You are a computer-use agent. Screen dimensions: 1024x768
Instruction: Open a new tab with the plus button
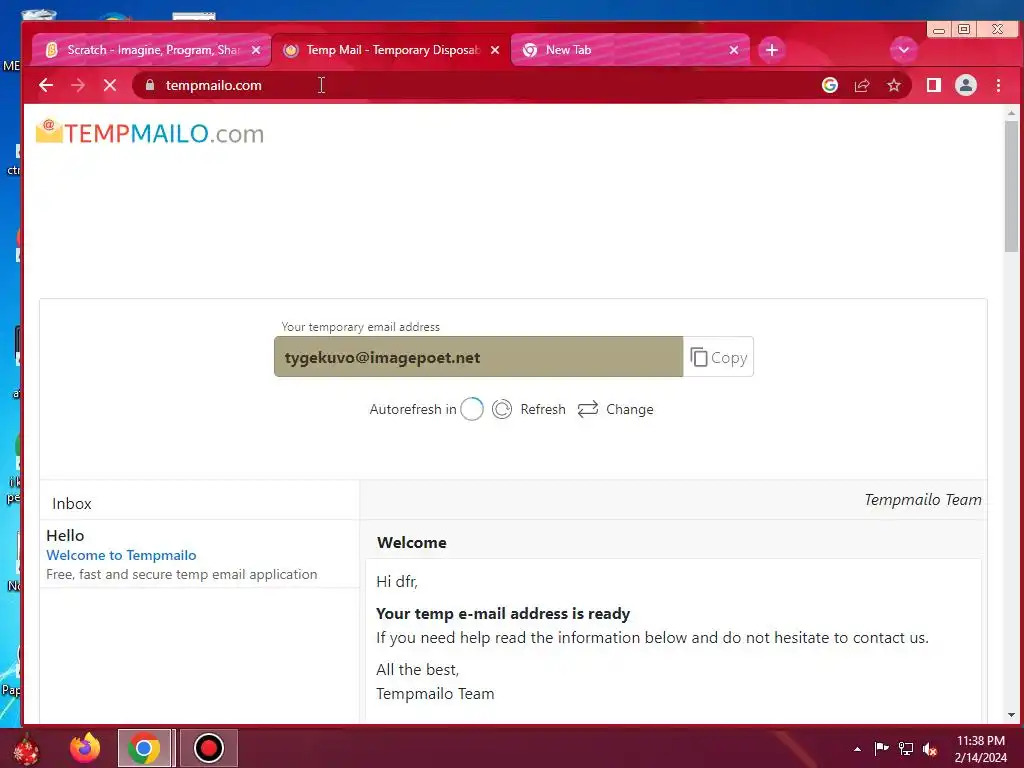coord(771,50)
